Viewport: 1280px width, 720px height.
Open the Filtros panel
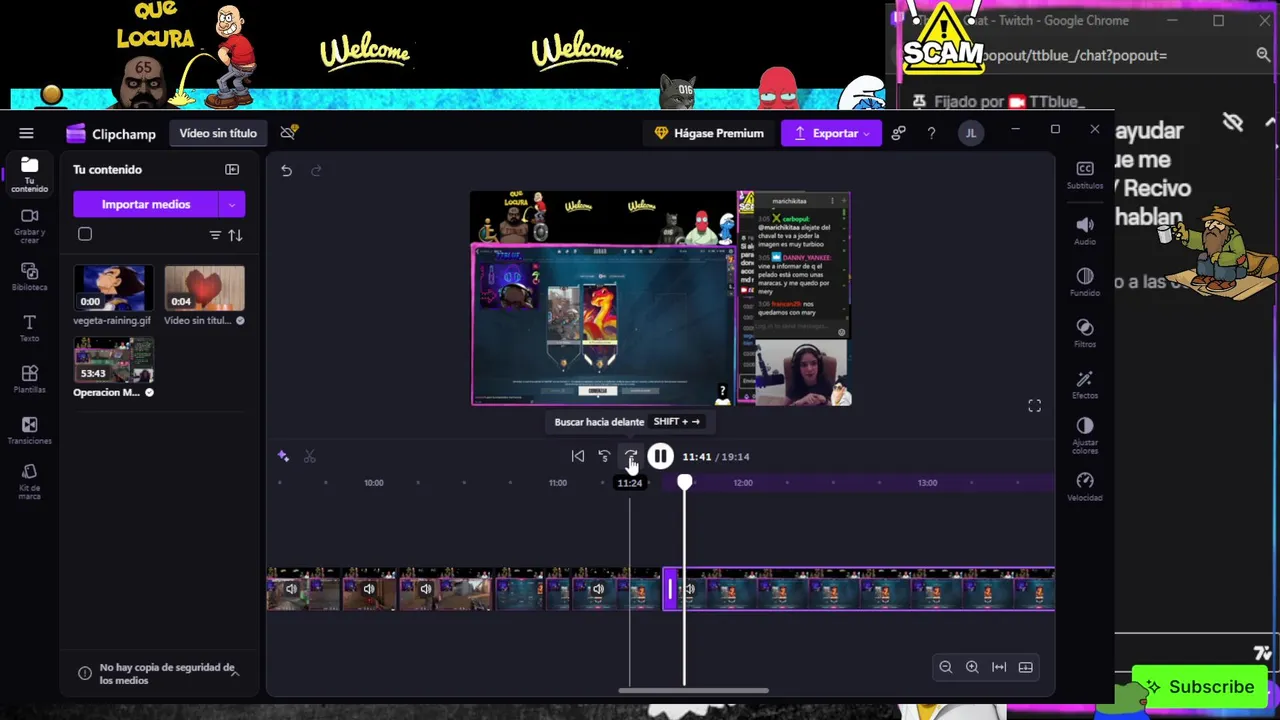tap(1085, 333)
